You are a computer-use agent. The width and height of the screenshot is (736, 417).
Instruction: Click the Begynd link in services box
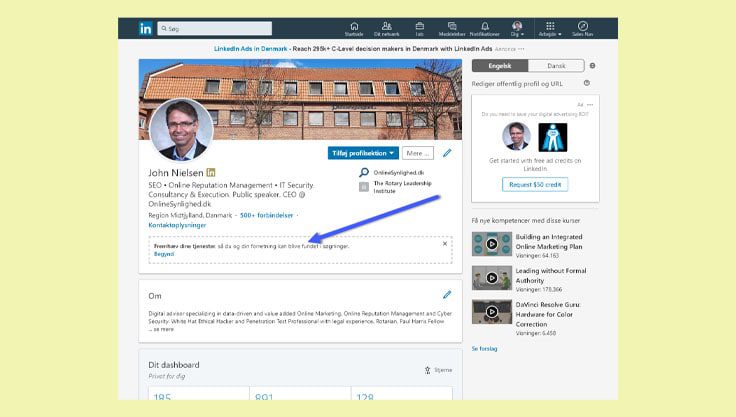point(164,254)
